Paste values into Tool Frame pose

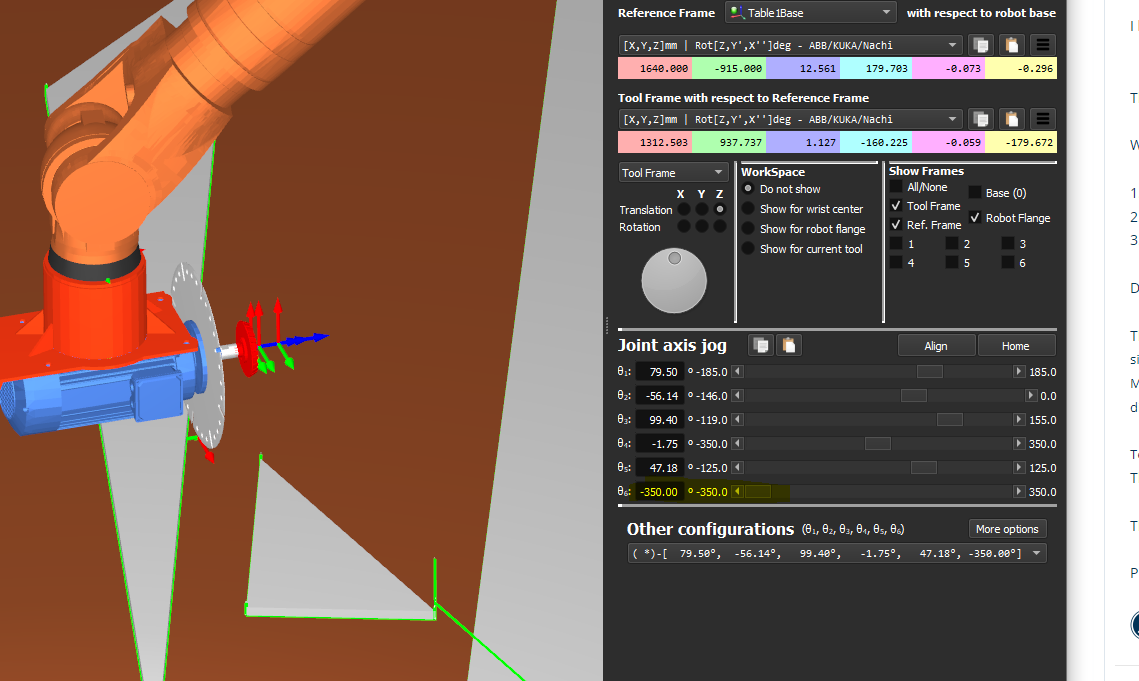click(x=1012, y=119)
